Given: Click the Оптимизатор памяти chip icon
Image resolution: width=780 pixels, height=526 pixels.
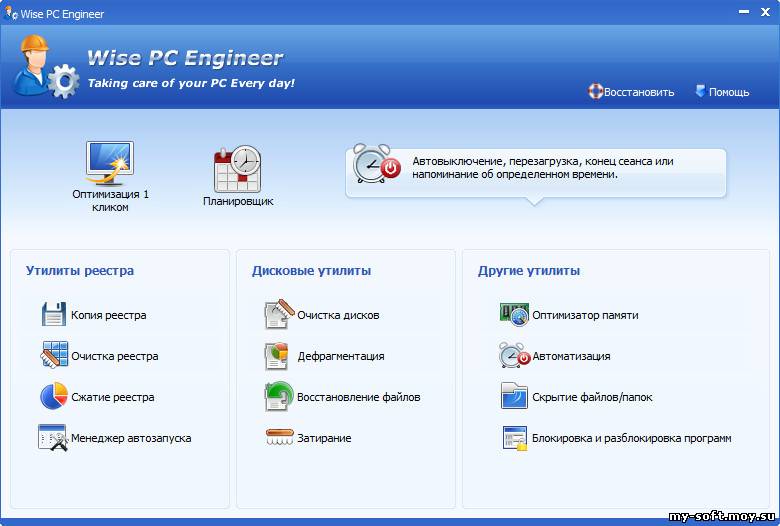Looking at the screenshot, I should [x=514, y=315].
